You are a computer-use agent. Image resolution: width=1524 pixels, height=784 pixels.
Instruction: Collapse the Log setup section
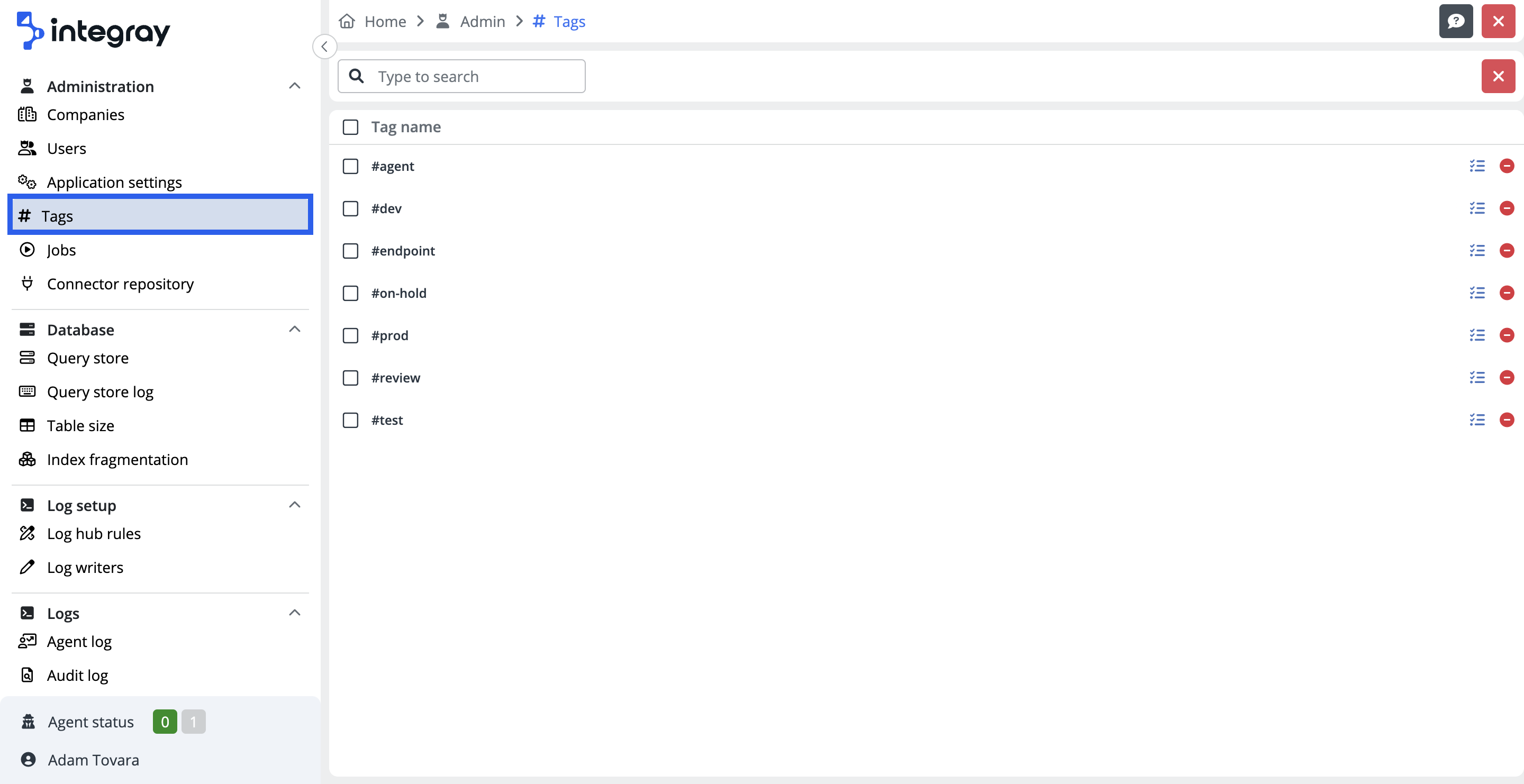295,504
